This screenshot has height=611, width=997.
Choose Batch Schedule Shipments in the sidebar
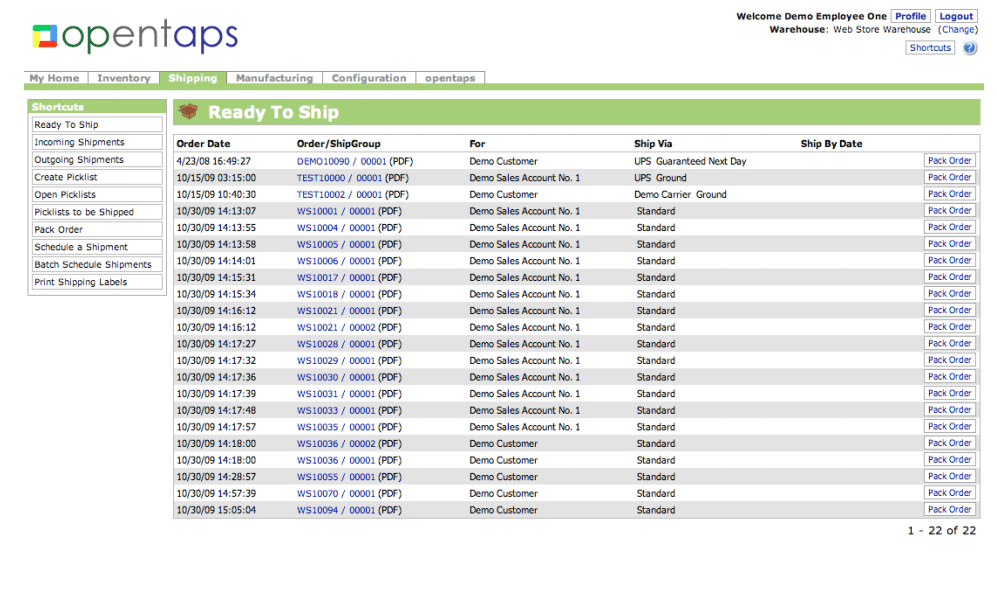tap(93, 265)
